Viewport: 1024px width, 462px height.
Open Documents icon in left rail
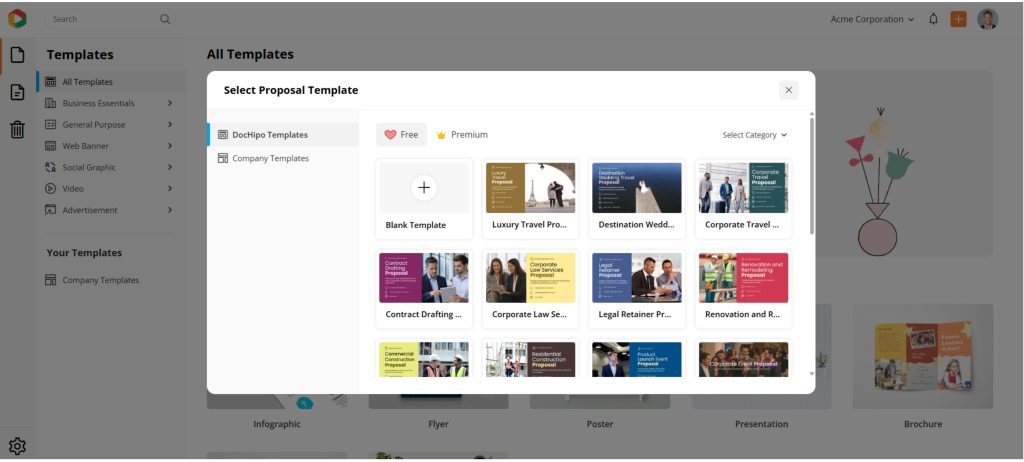pyautogui.click(x=18, y=92)
